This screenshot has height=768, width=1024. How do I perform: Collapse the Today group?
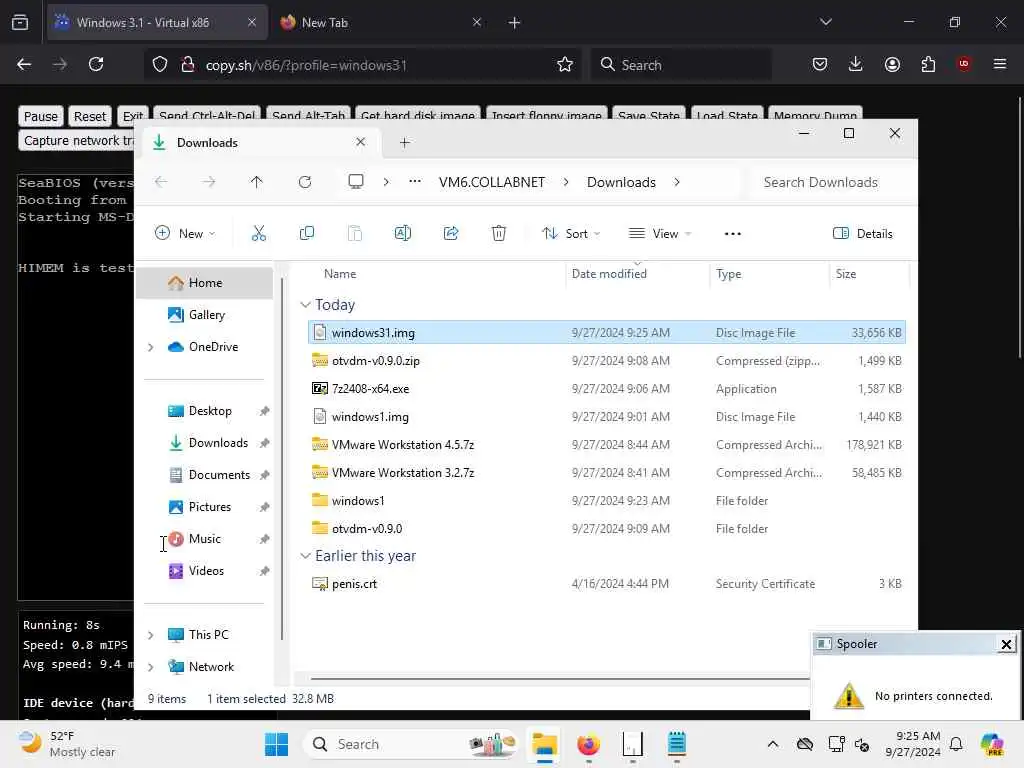(x=305, y=305)
